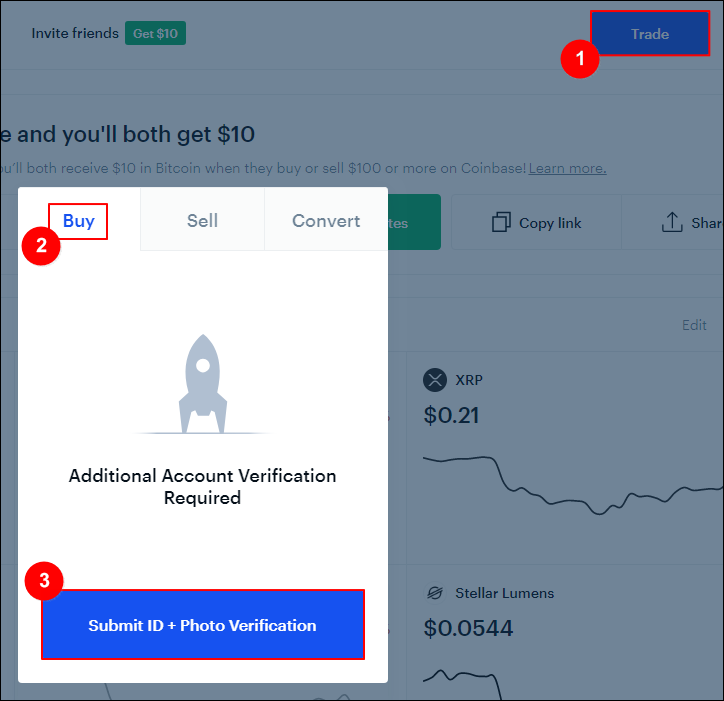The height and width of the screenshot is (701, 724).
Task: Click the Copy link icon
Action: pos(501,222)
